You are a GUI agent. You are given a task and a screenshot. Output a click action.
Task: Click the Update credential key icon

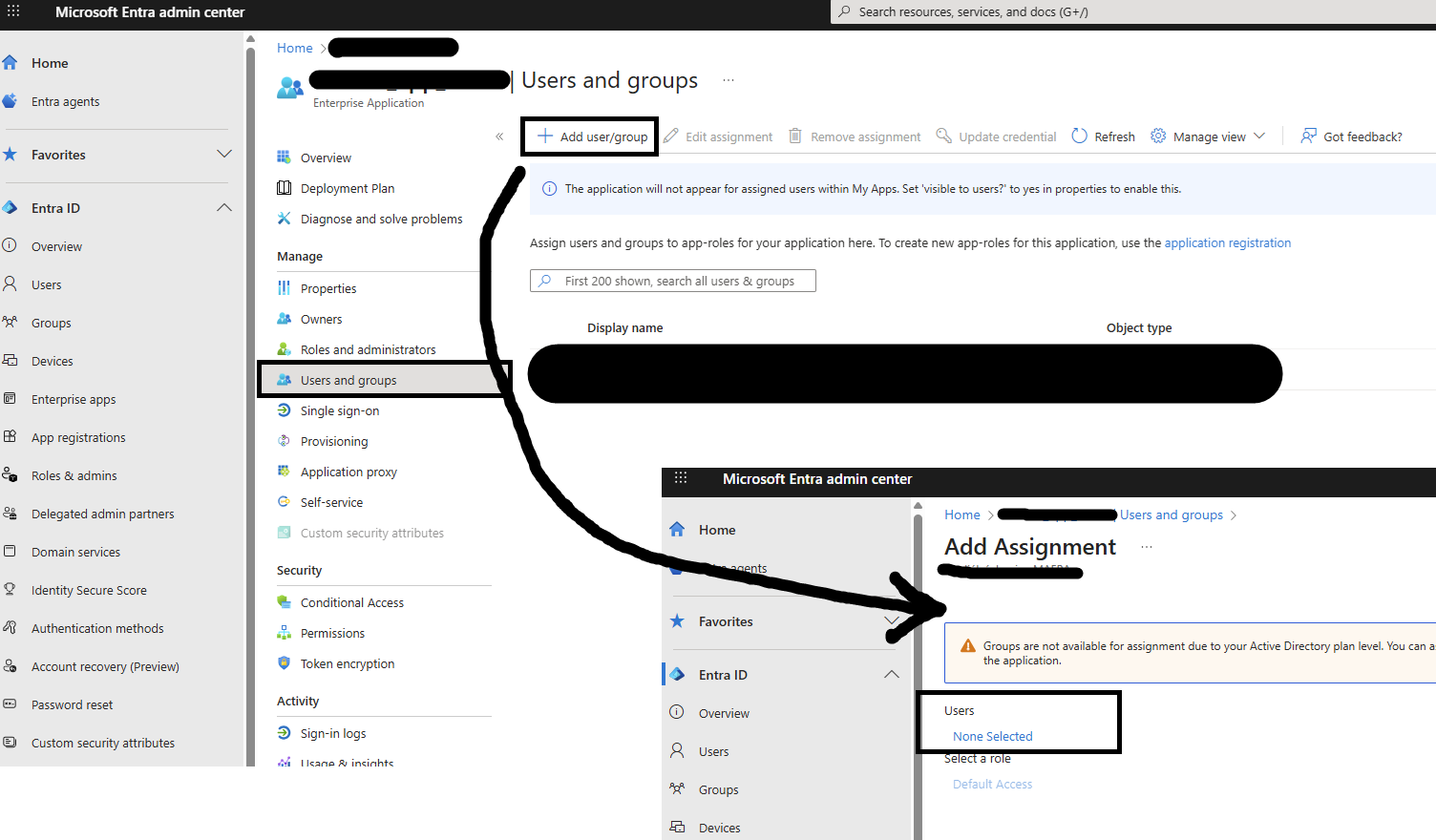943,136
